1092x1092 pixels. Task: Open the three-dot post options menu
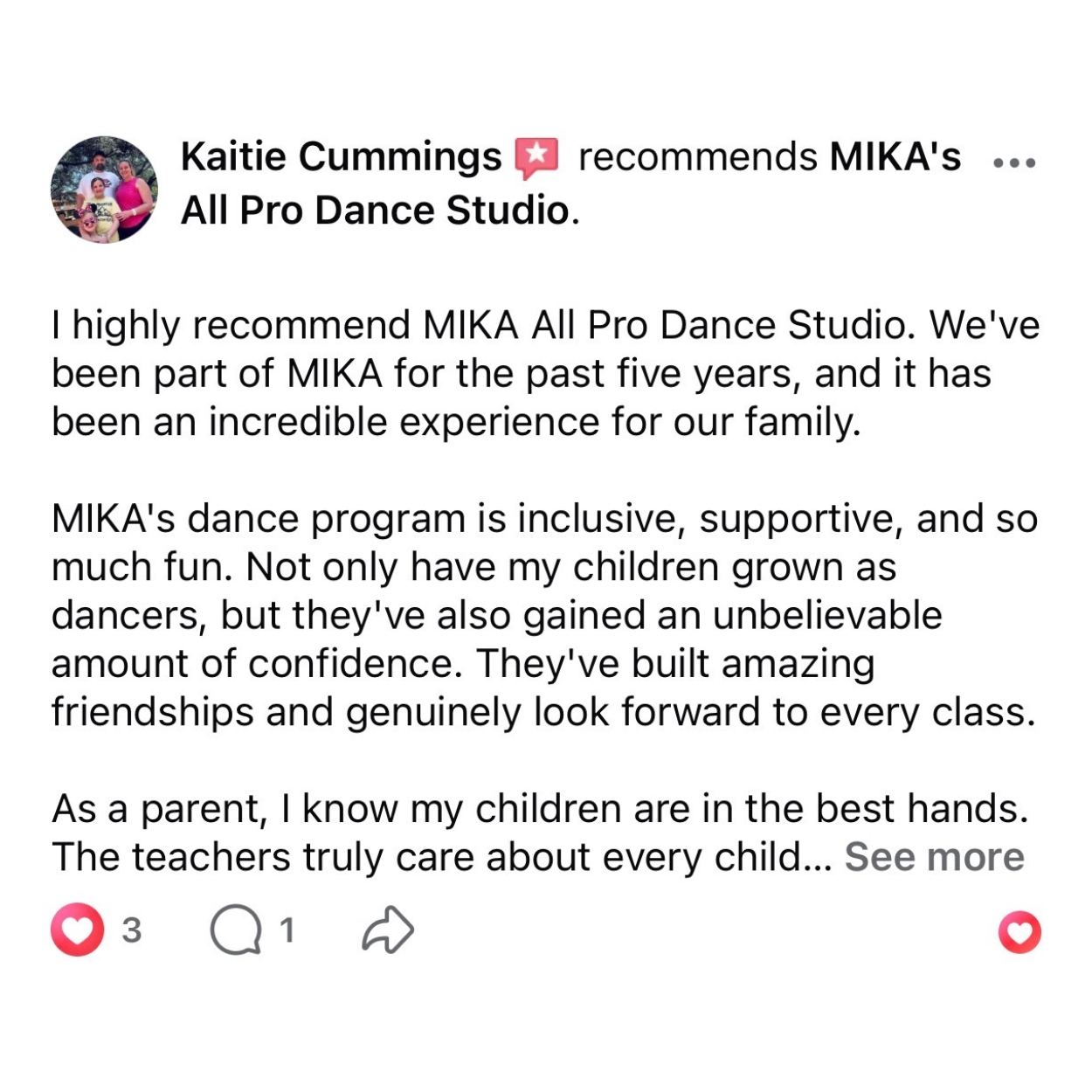pyautogui.click(x=1015, y=162)
